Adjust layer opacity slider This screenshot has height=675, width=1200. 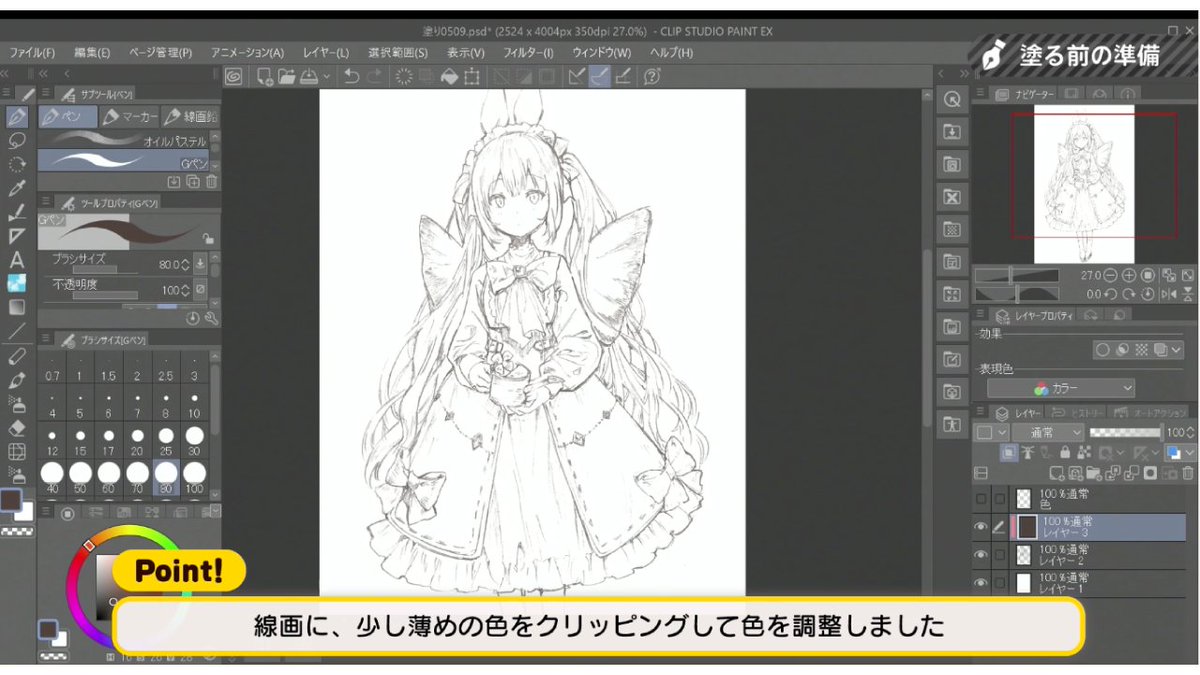point(1126,432)
